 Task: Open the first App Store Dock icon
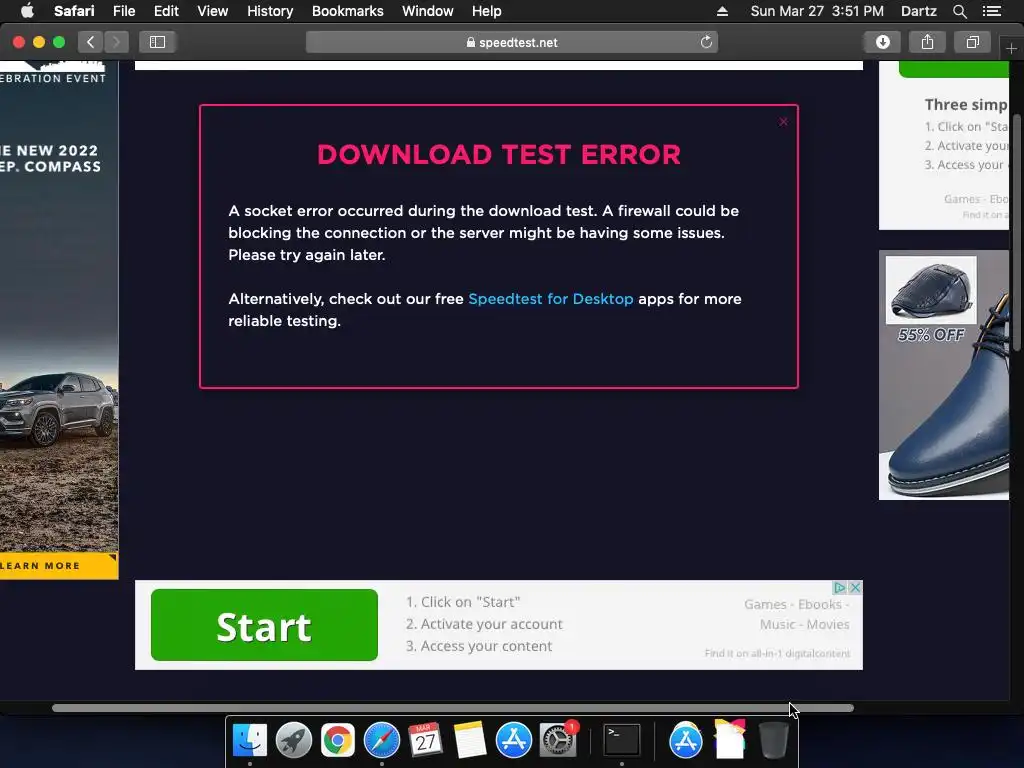tap(514, 741)
